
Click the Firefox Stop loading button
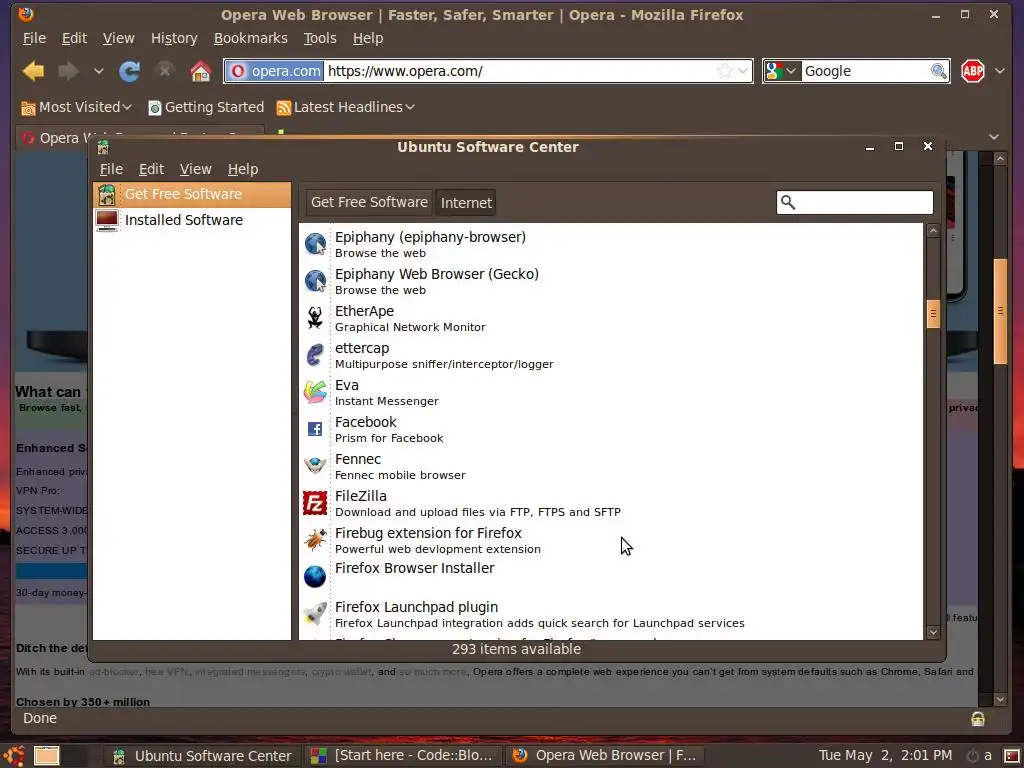(x=165, y=71)
